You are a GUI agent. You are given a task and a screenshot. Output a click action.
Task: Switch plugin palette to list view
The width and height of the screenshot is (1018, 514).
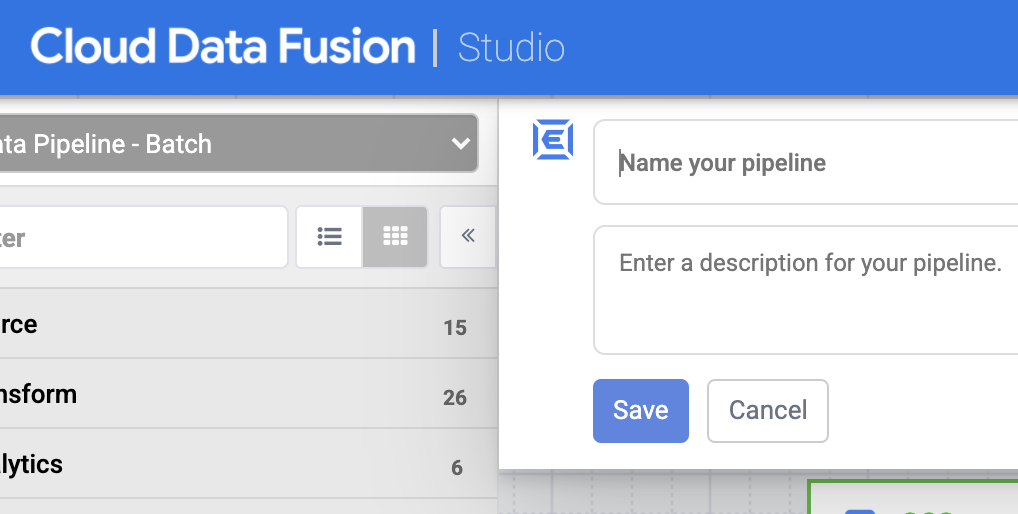tap(329, 237)
